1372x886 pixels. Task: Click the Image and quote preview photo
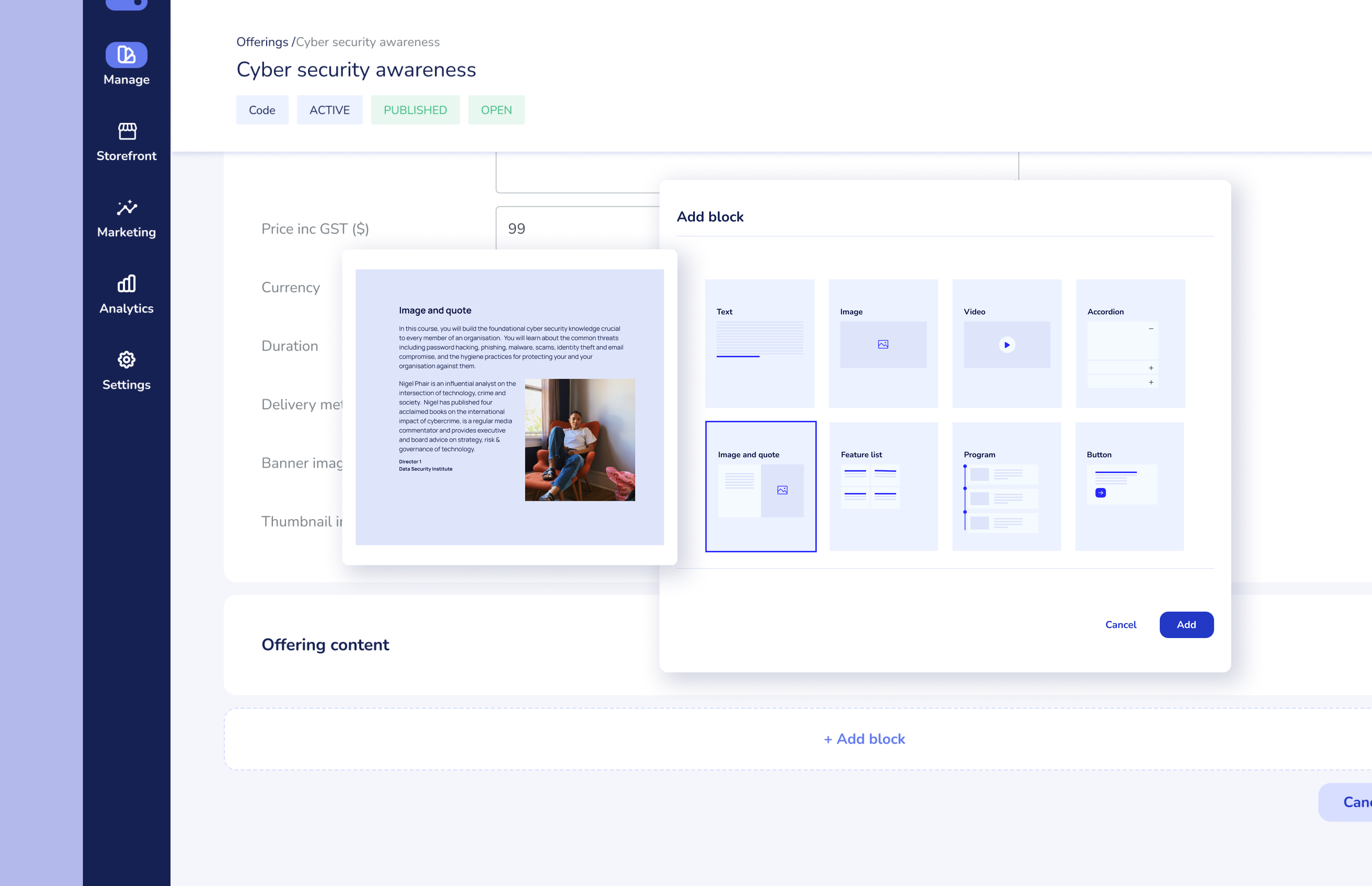[579, 439]
